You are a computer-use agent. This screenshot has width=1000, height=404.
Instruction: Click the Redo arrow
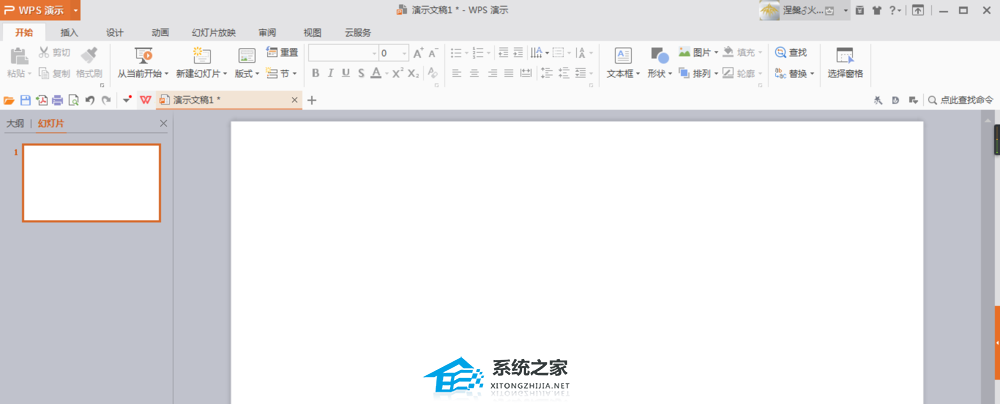(x=107, y=100)
